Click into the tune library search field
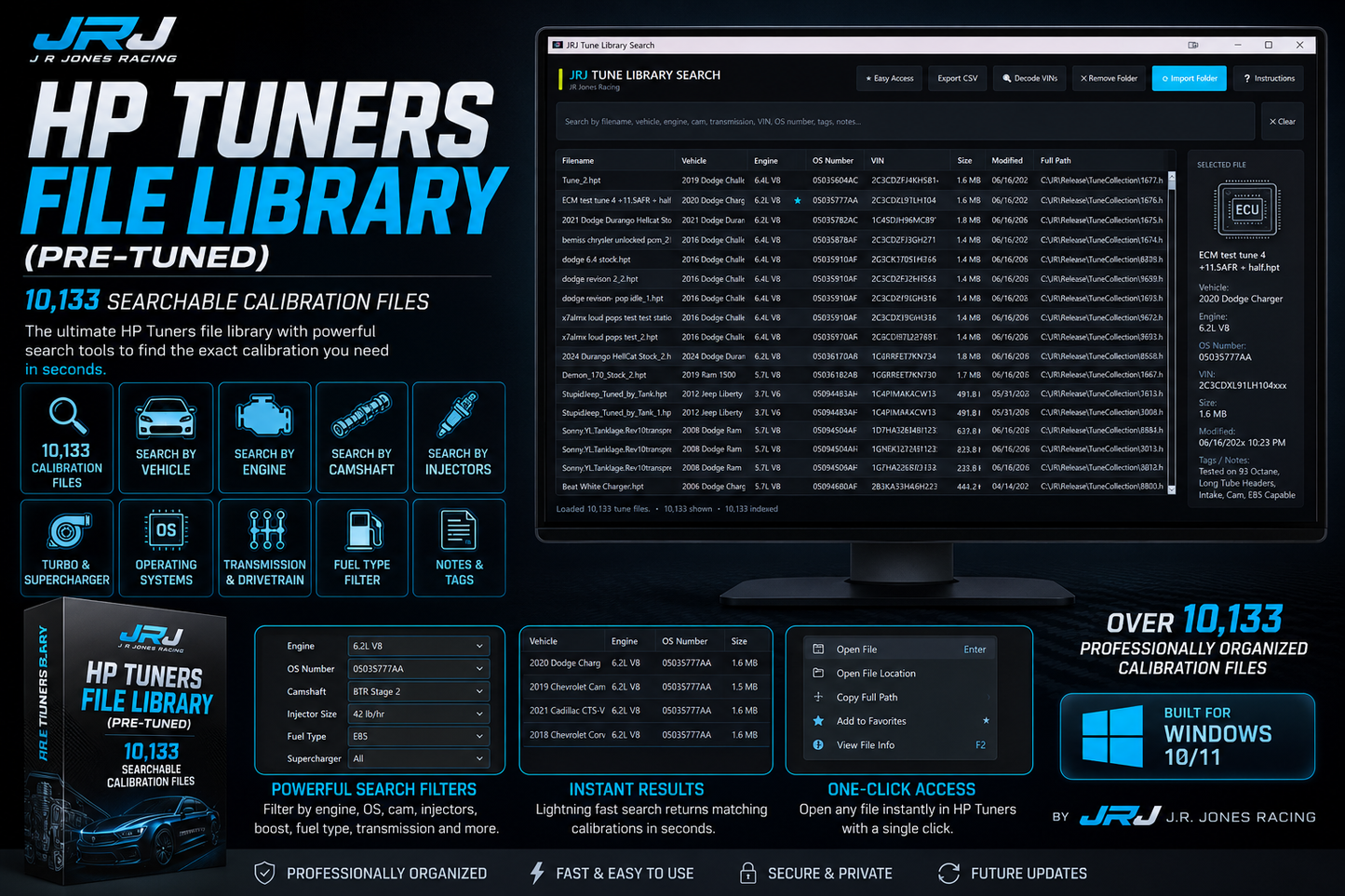This screenshot has width=1345, height=896. [x=906, y=121]
